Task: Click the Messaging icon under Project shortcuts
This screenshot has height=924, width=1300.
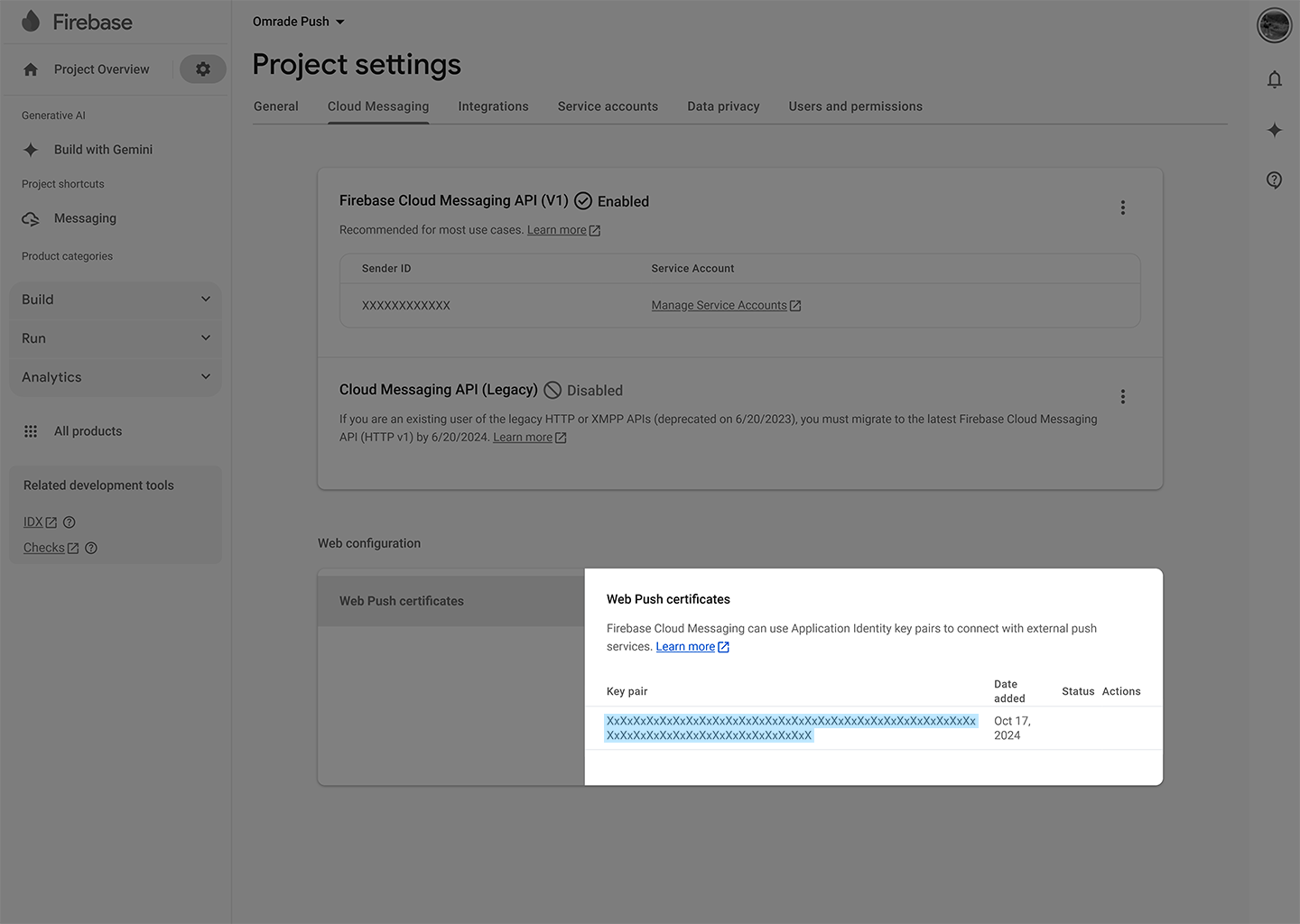Action: point(30,217)
